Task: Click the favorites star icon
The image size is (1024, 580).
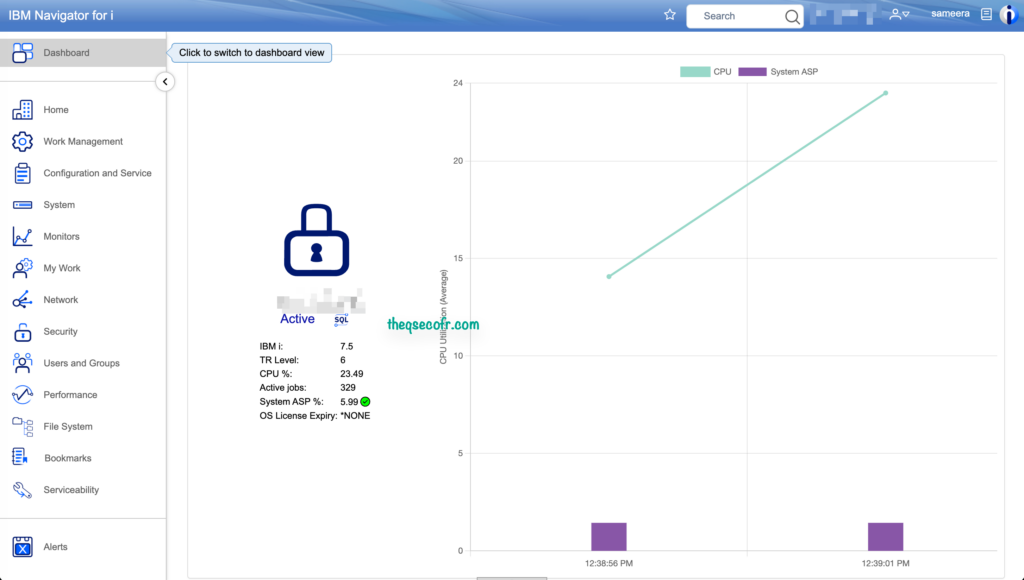Action: tap(669, 14)
